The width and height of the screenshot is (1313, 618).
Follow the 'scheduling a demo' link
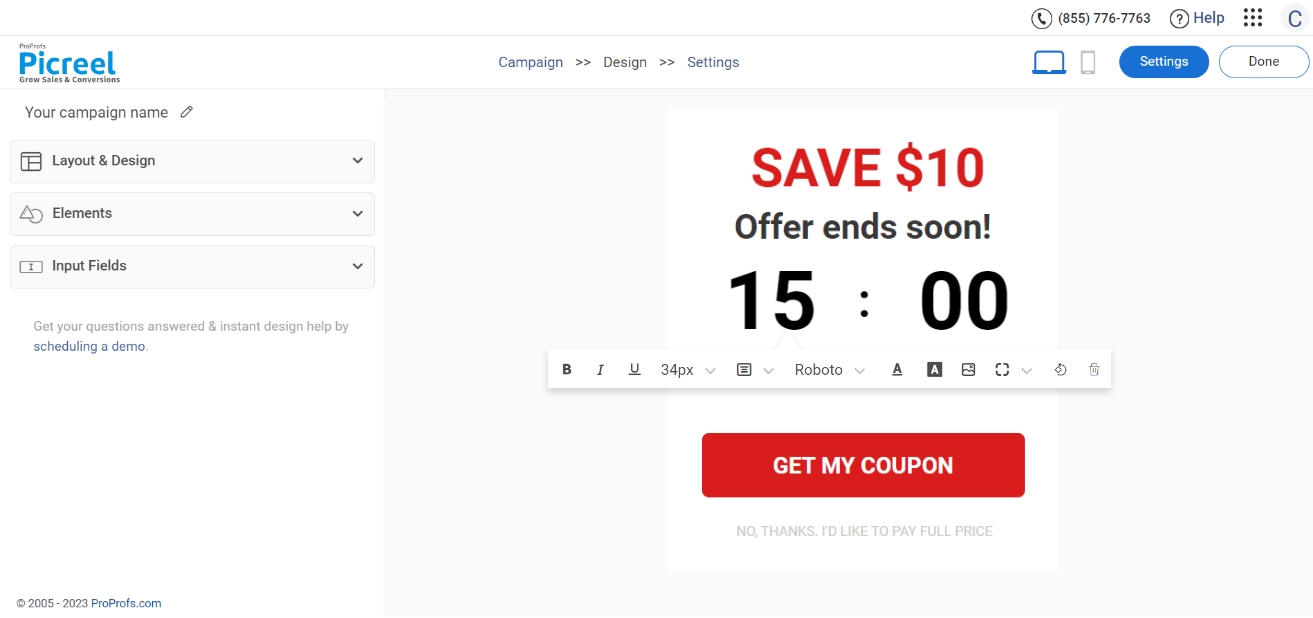(89, 346)
